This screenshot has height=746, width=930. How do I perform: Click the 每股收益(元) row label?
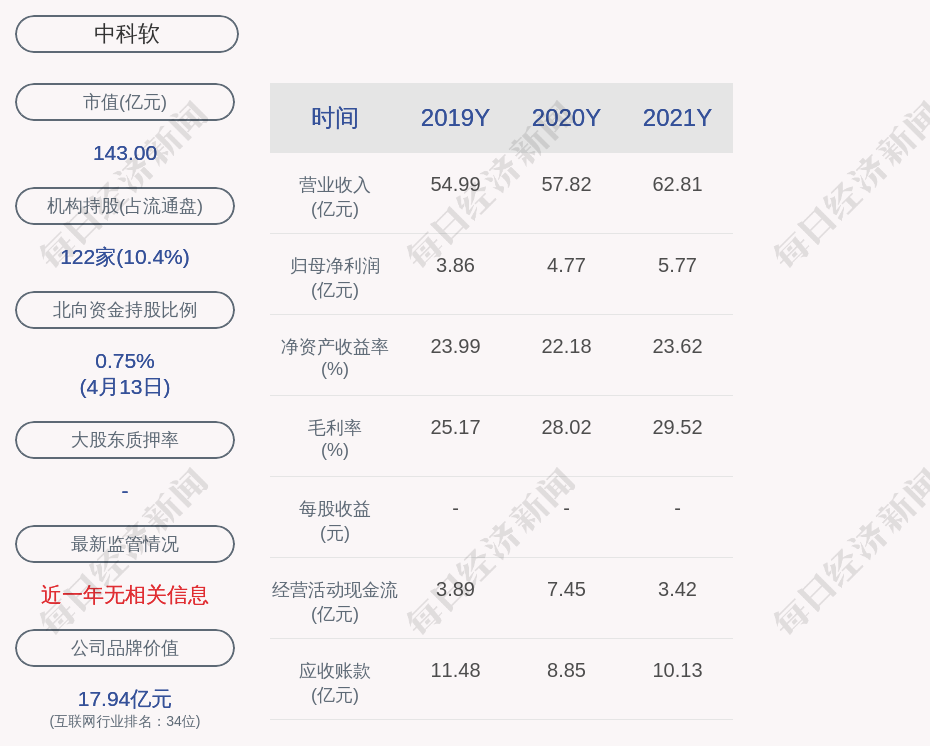pyautogui.click(x=335, y=521)
